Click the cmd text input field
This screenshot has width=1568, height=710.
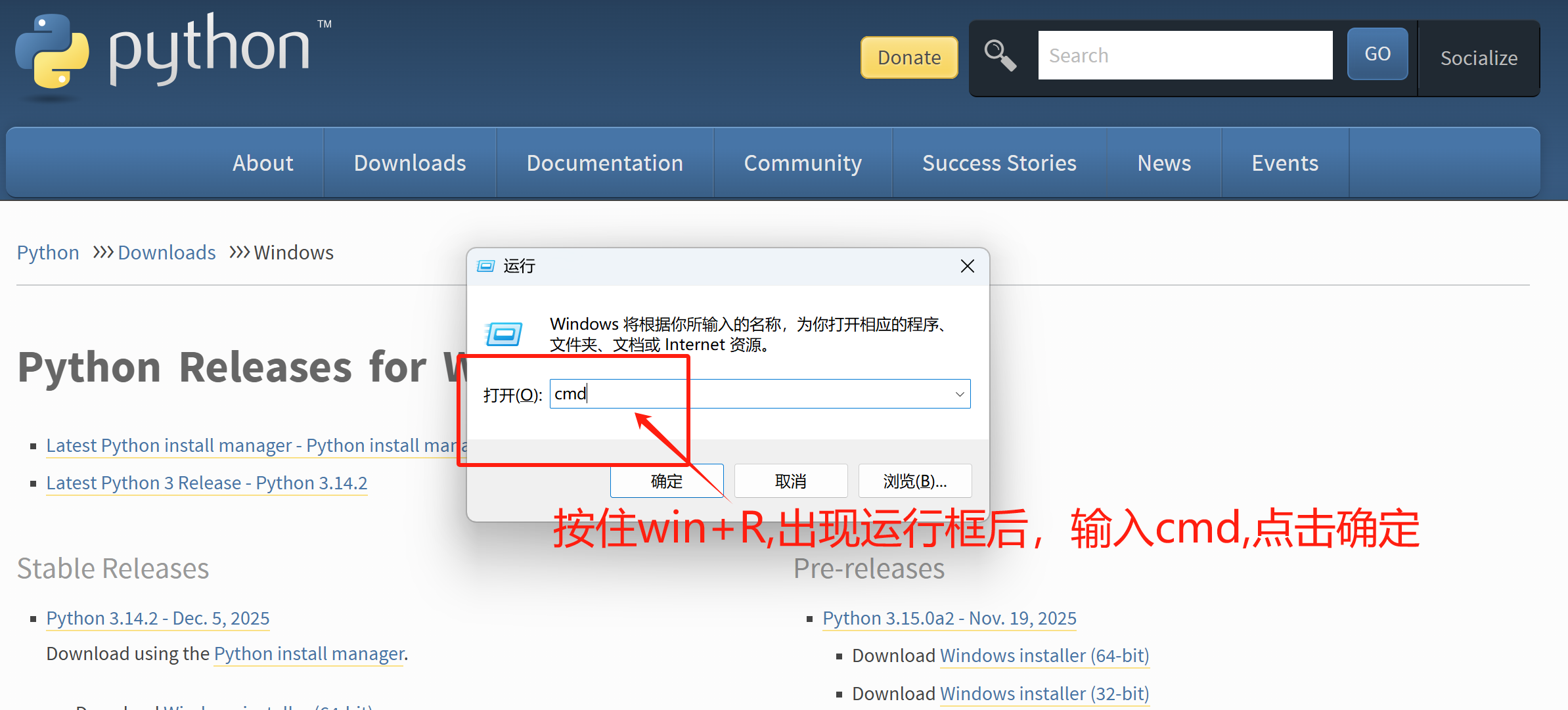749,394
